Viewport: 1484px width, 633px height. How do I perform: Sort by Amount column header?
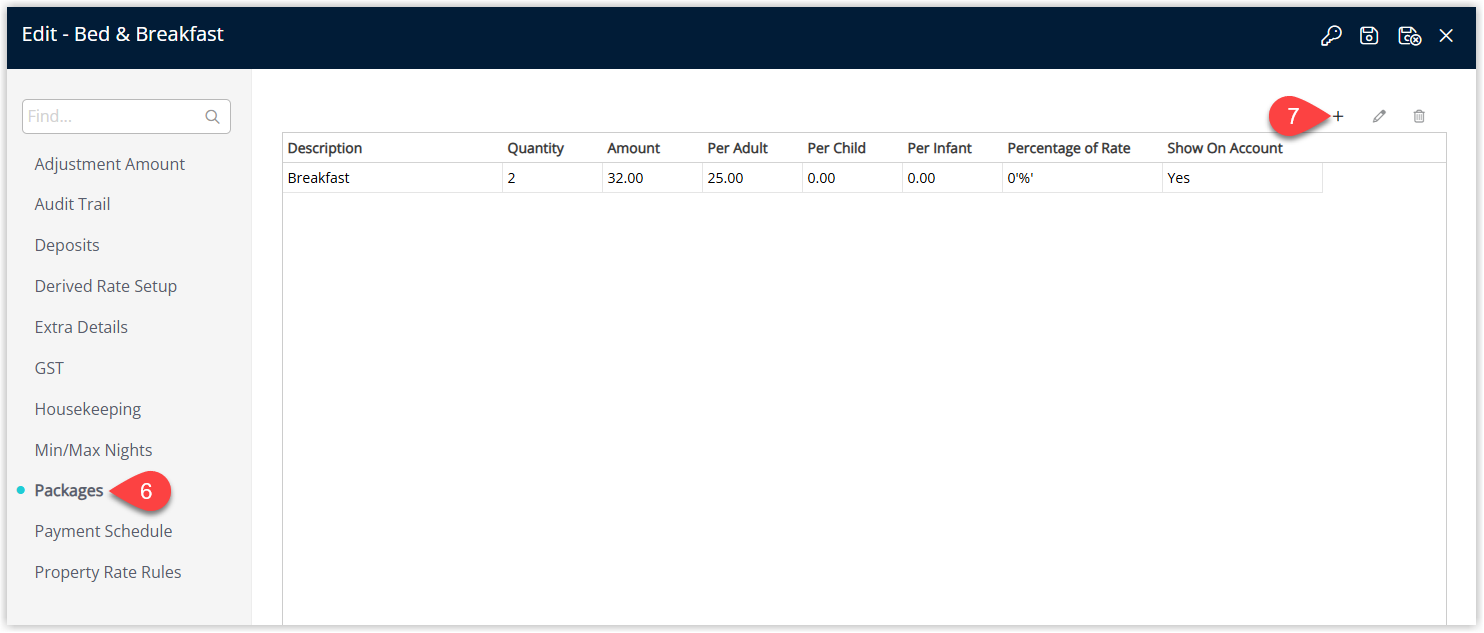click(652, 148)
